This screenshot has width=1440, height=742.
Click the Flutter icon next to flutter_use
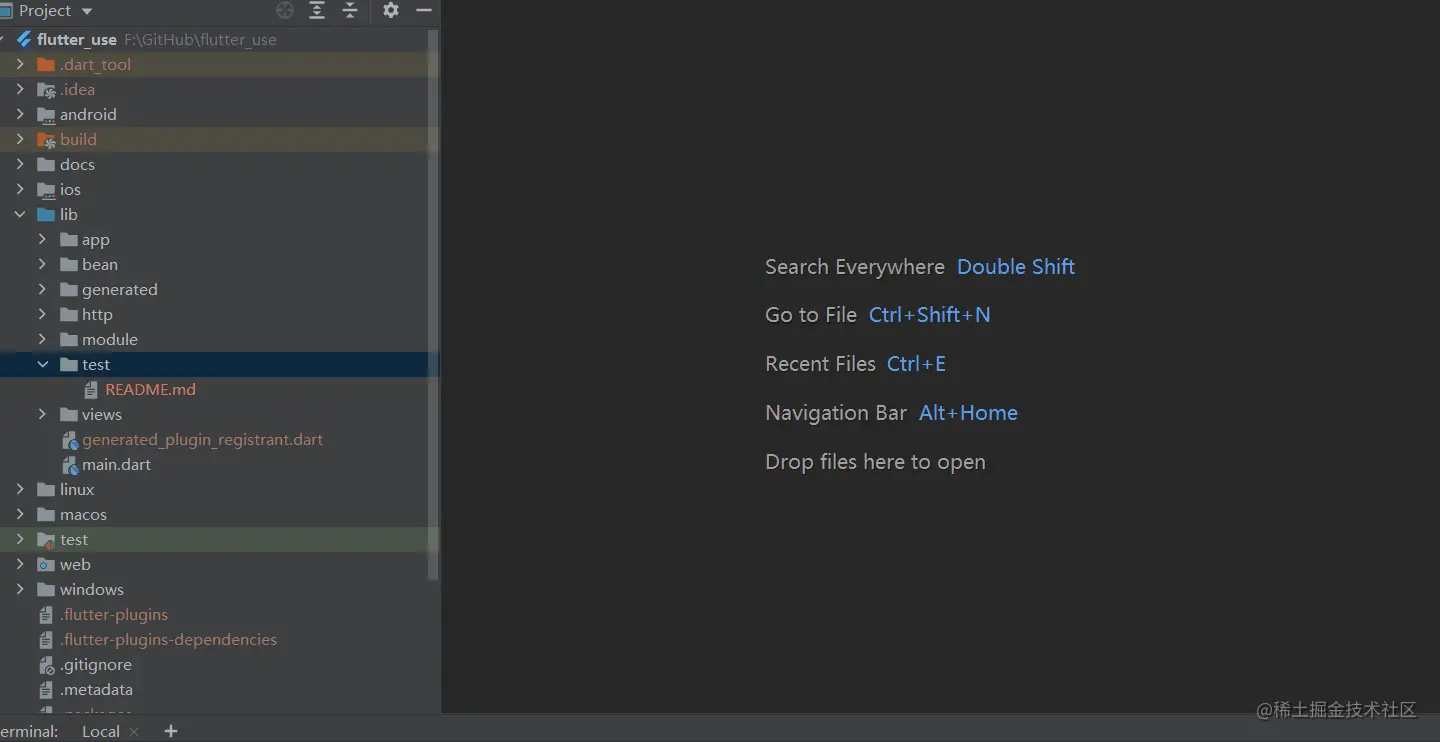[x=25, y=40]
